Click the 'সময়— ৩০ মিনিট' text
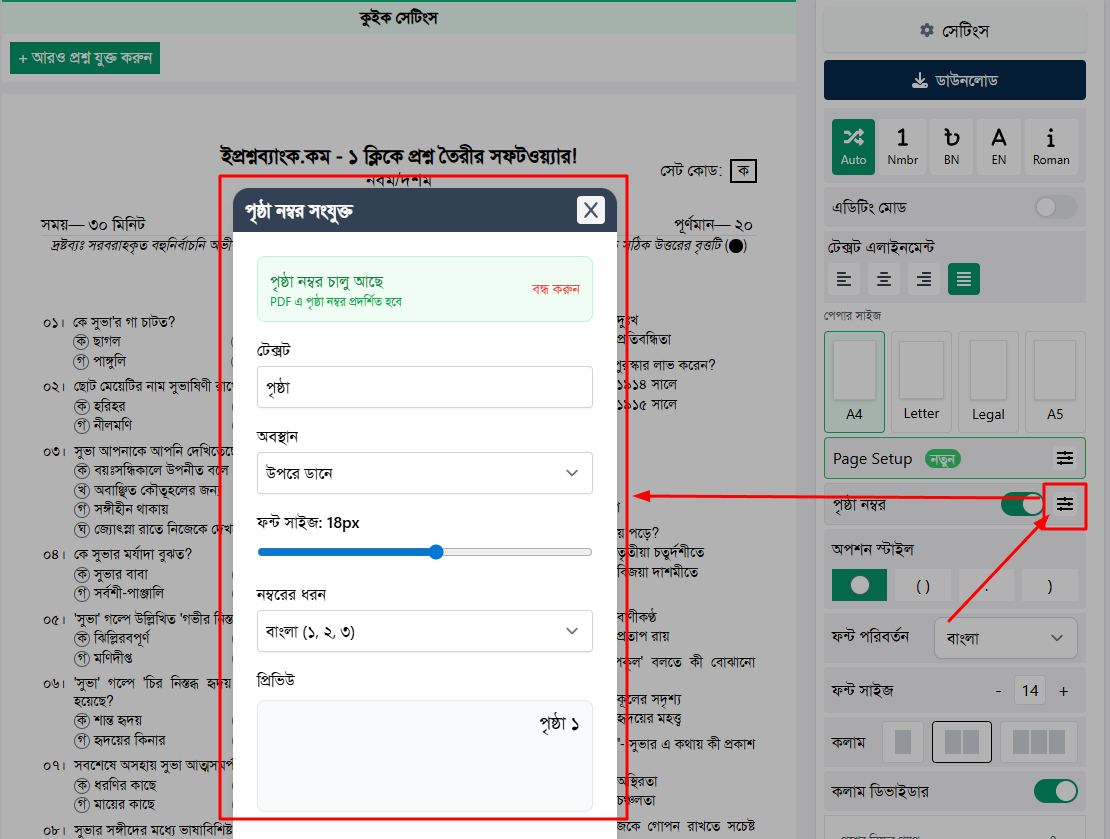 [93, 224]
